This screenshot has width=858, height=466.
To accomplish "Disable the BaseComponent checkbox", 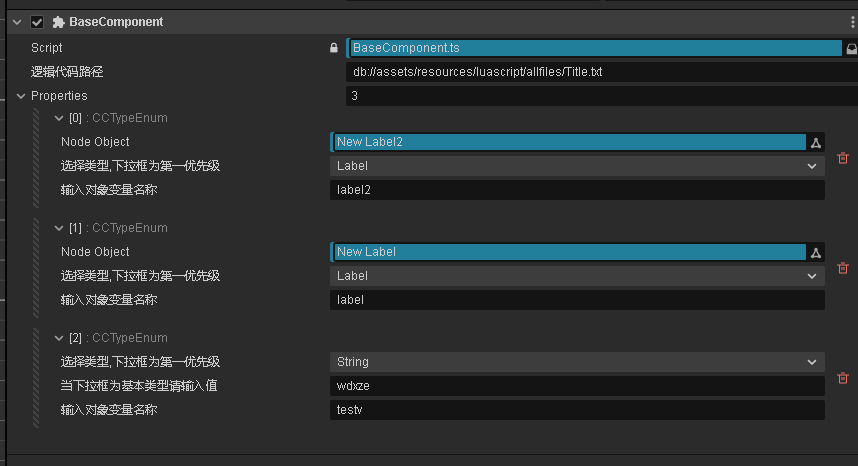I will tap(37, 22).
